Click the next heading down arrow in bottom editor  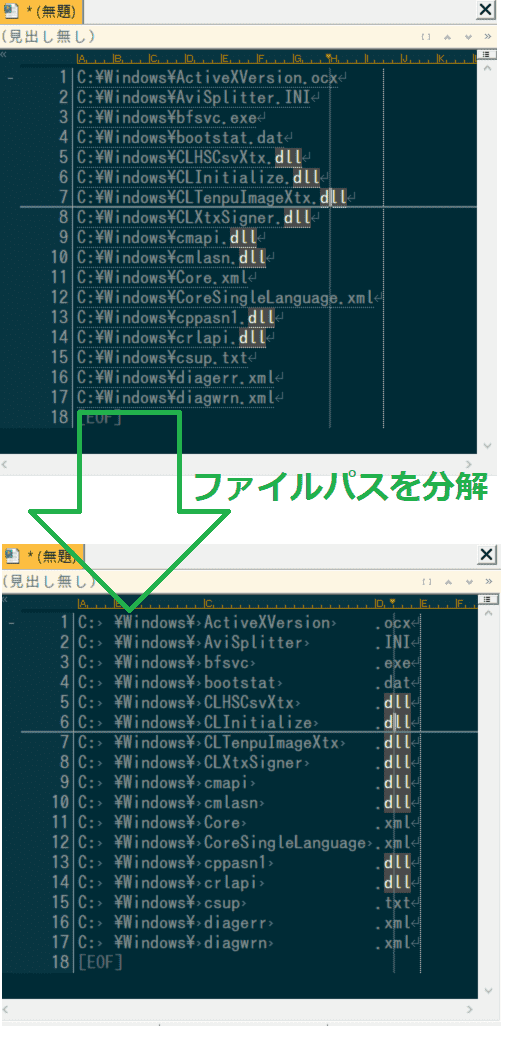(x=469, y=582)
